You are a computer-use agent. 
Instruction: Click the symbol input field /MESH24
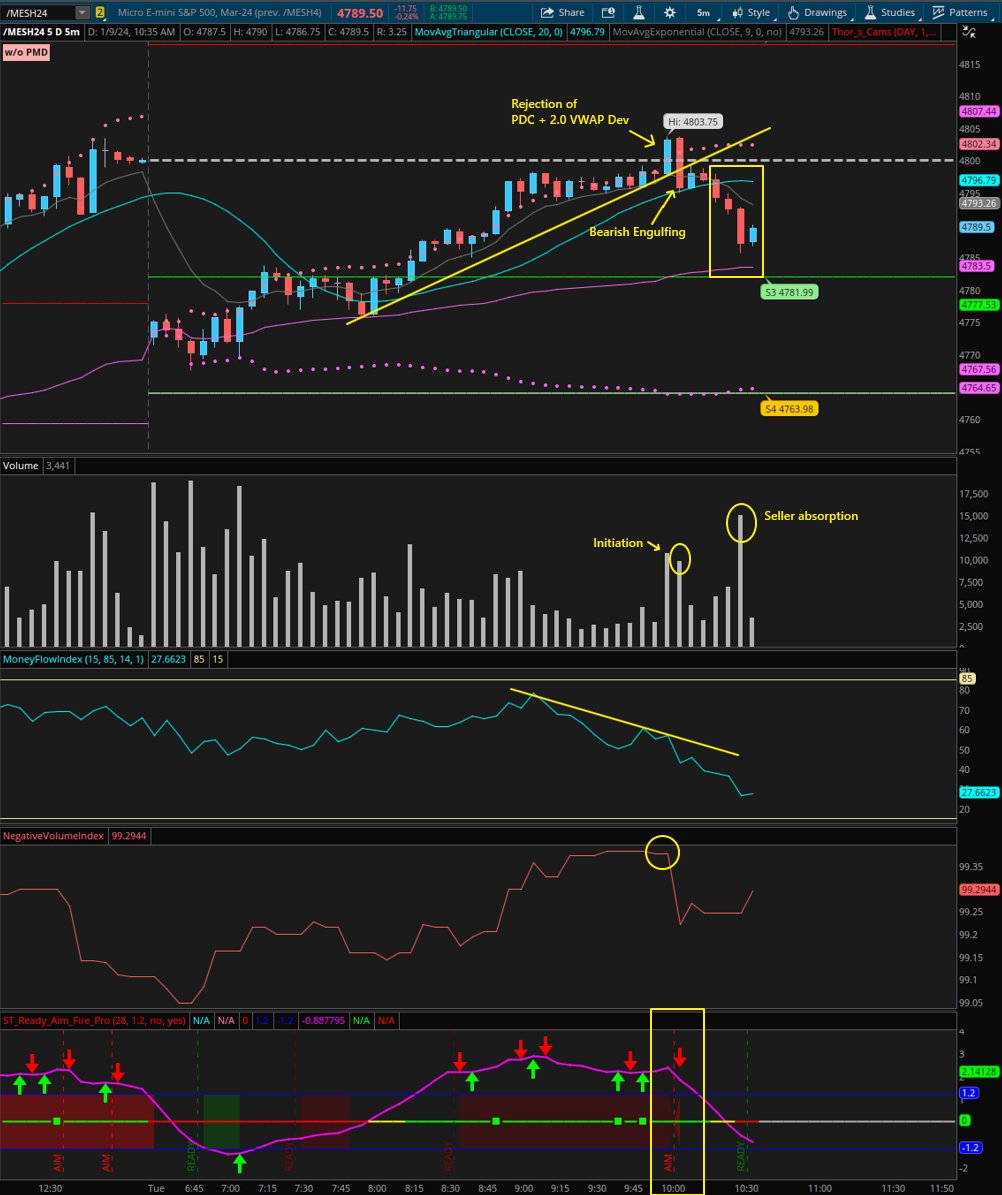40,13
